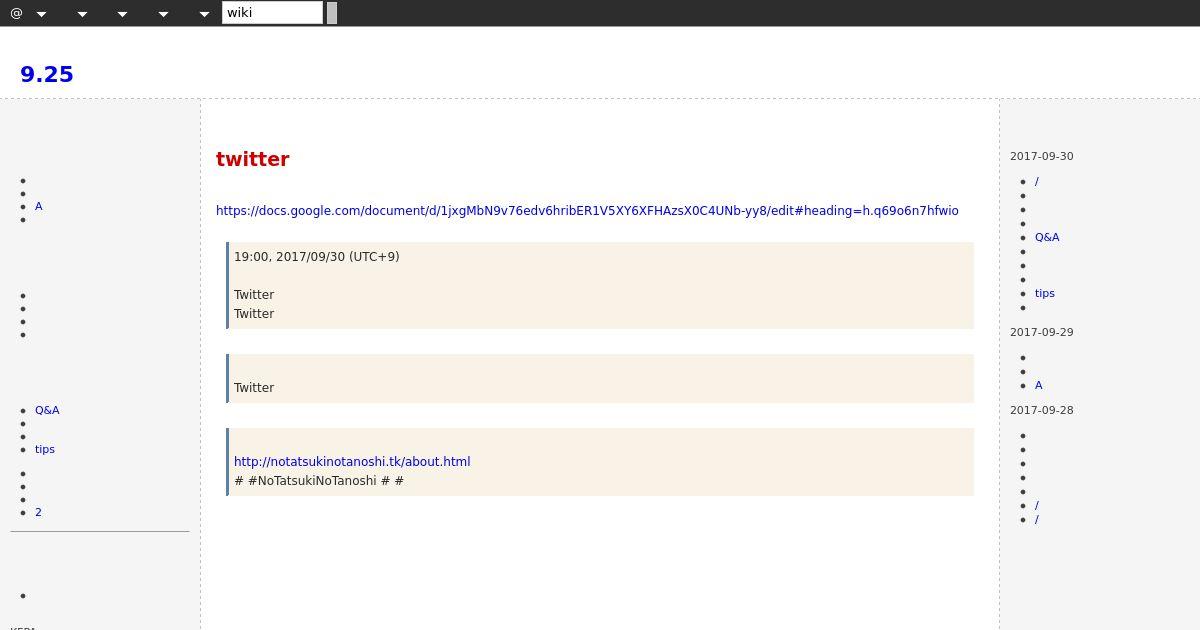Open the fourth dropdown arrow in top bar
The height and width of the screenshot is (630, 1200).
(x=163, y=14)
